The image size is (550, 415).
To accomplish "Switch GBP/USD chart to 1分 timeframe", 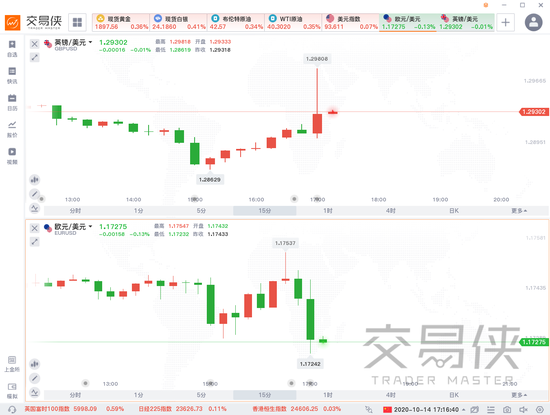I will click(x=139, y=210).
